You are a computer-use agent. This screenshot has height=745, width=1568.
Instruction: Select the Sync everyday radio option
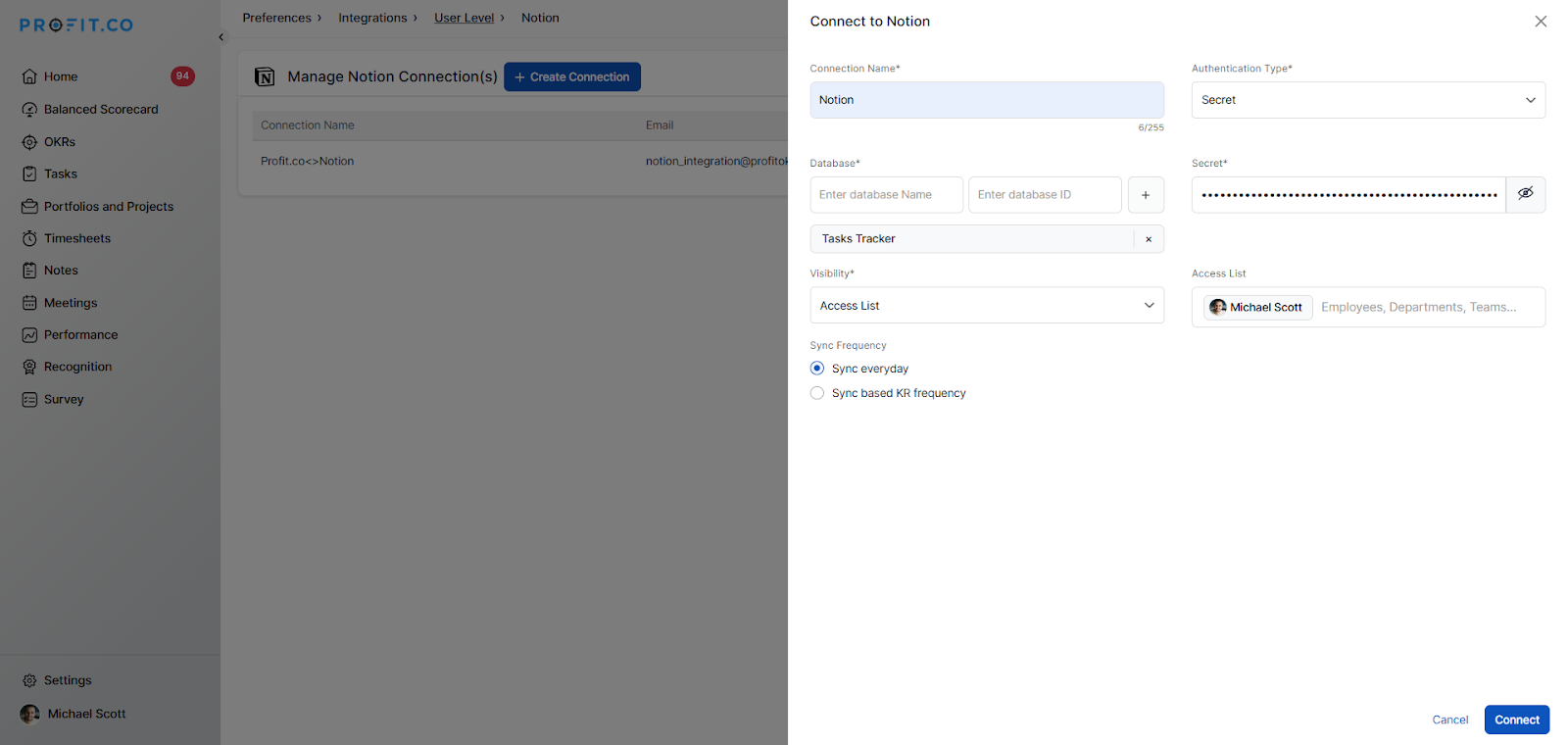817,369
